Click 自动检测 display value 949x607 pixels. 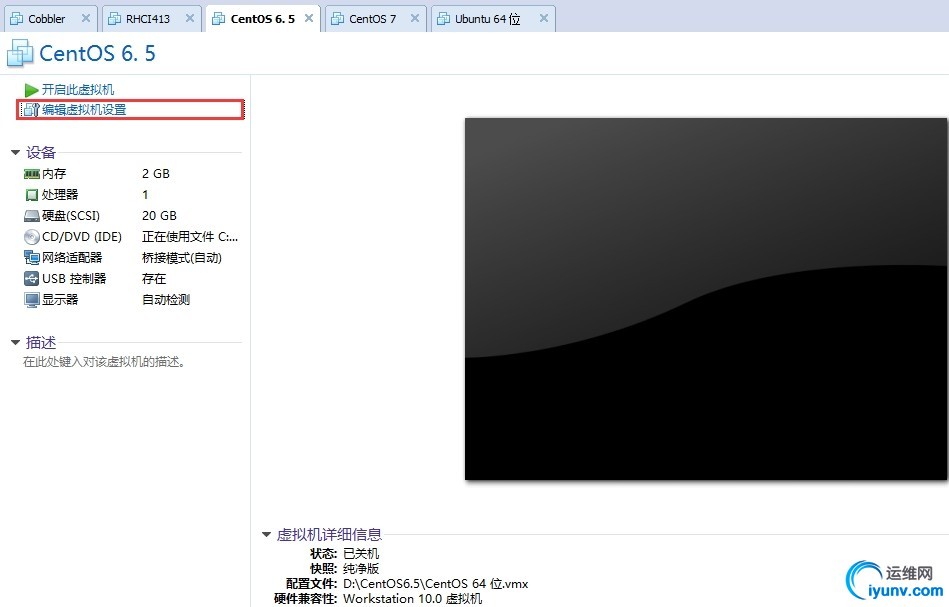[166, 300]
